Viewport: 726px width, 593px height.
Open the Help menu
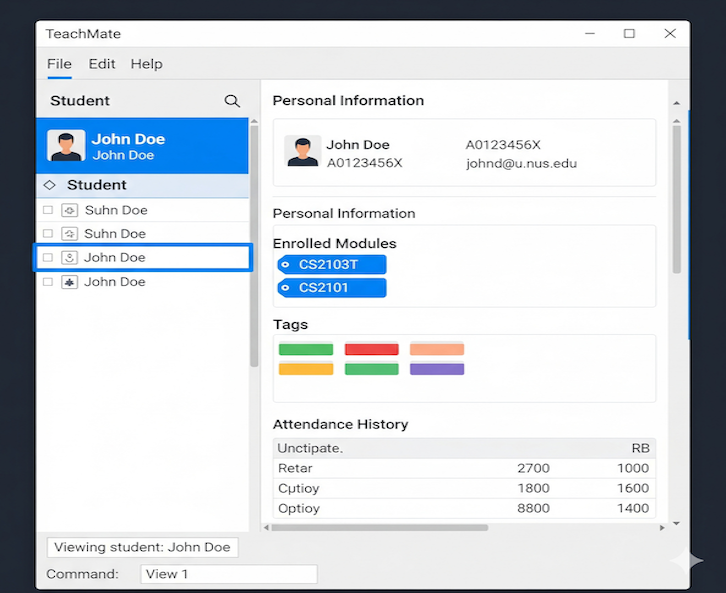[146, 64]
